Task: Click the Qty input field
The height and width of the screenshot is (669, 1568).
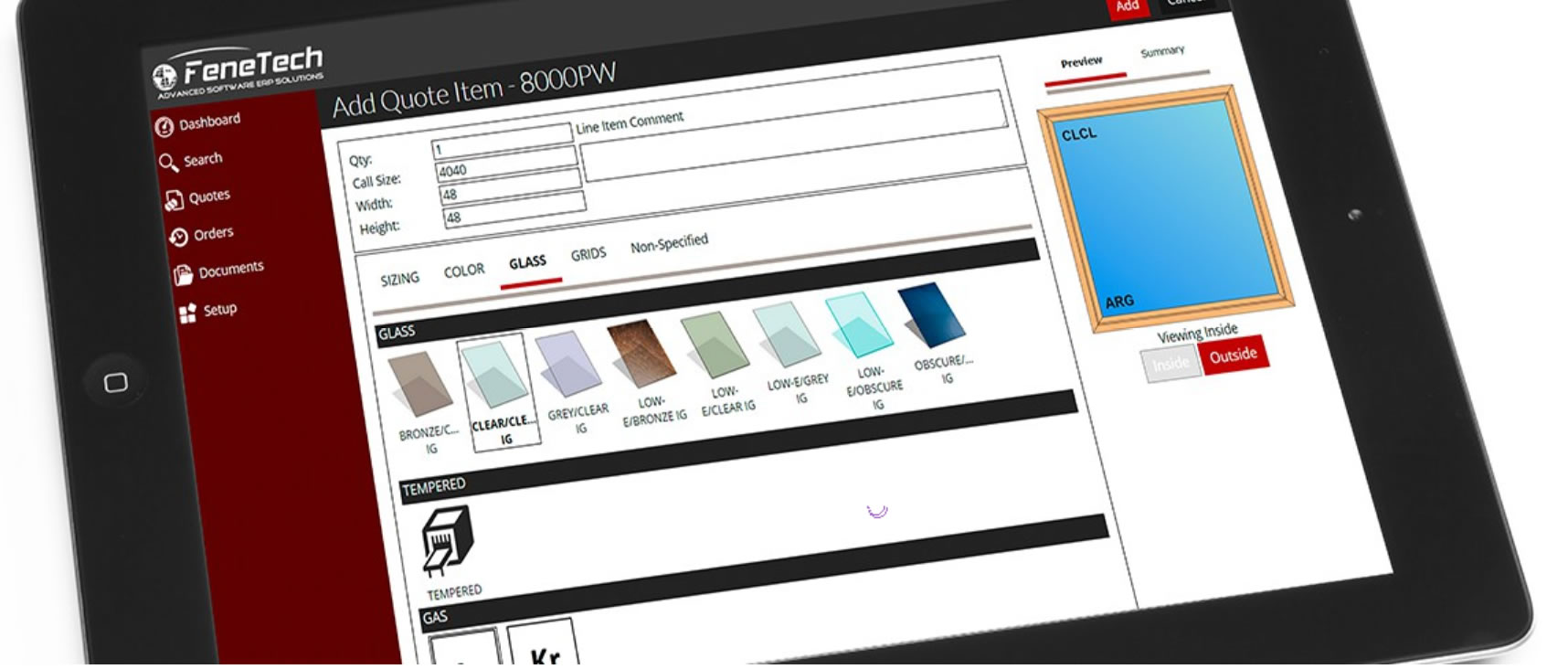Action: [502, 143]
